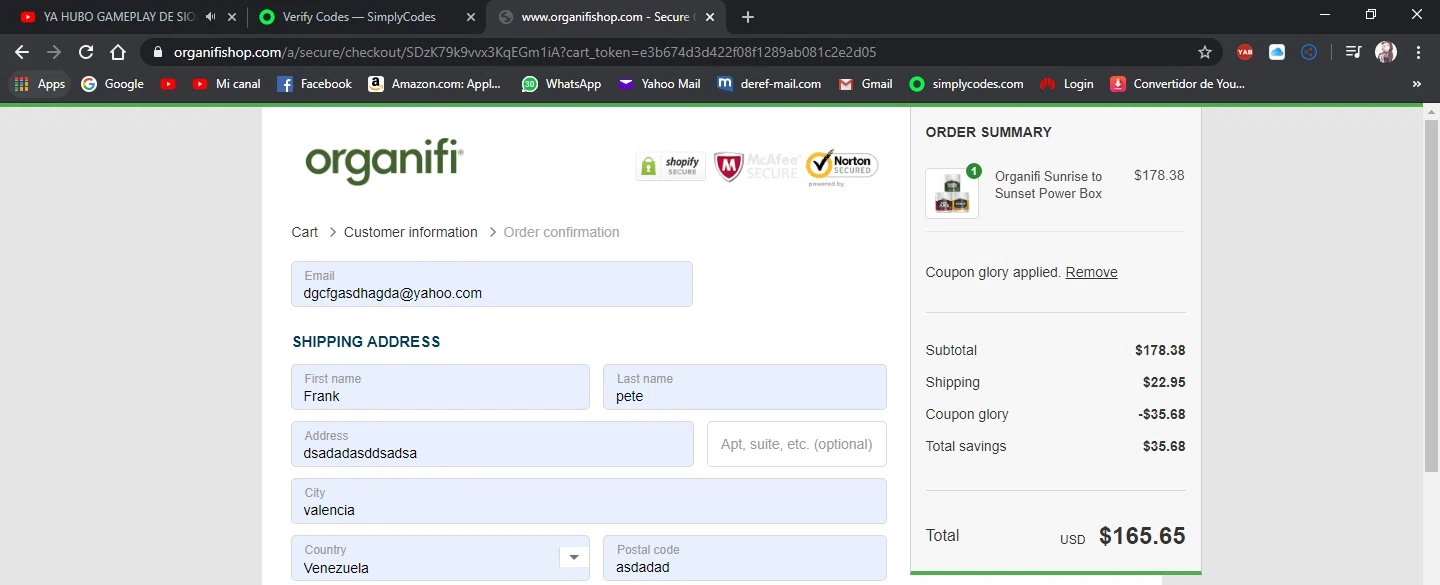This screenshot has height=585, width=1440.
Task: Open the Chrome three-dot menu
Action: [x=1418, y=52]
